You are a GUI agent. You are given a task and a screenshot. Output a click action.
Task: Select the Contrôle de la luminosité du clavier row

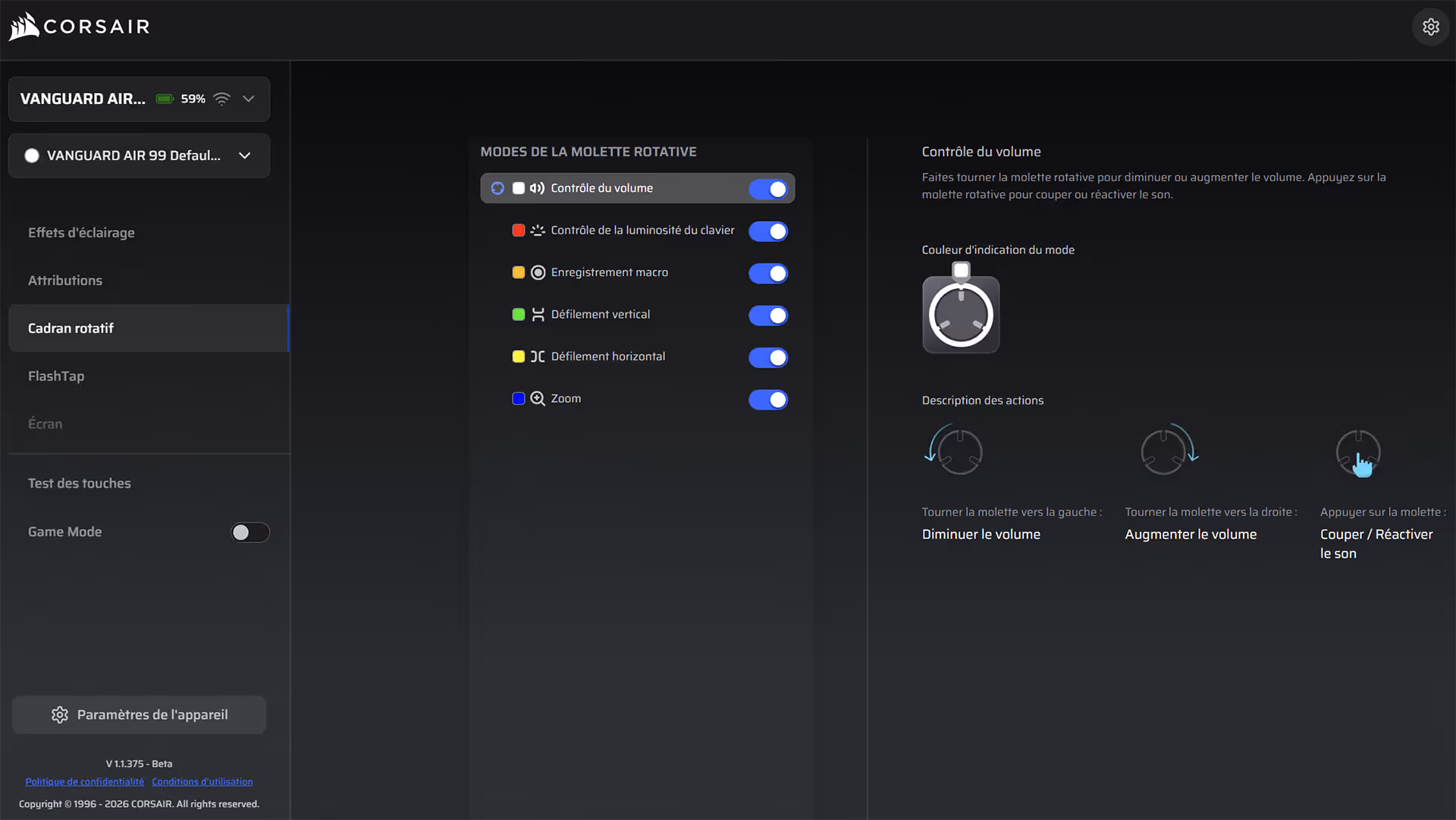coord(638,231)
